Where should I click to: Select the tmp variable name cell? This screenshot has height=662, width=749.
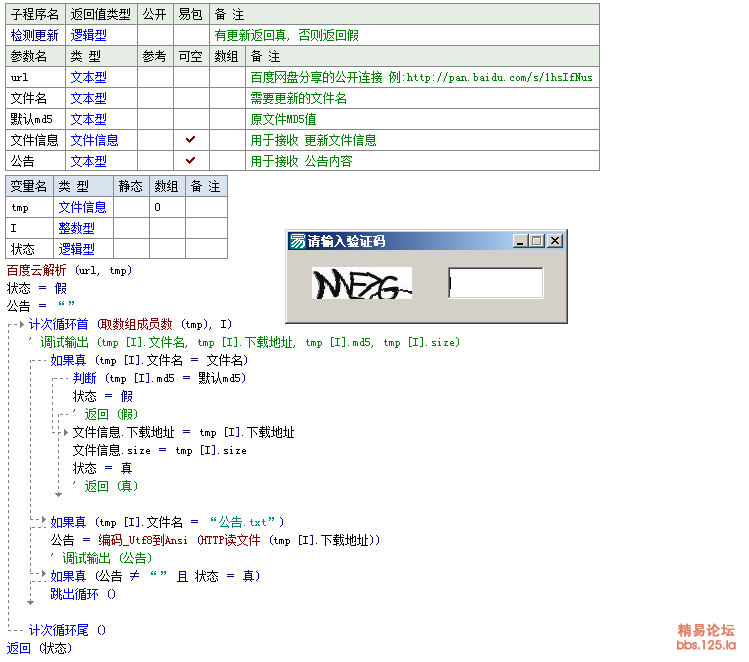(x=29, y=207)
